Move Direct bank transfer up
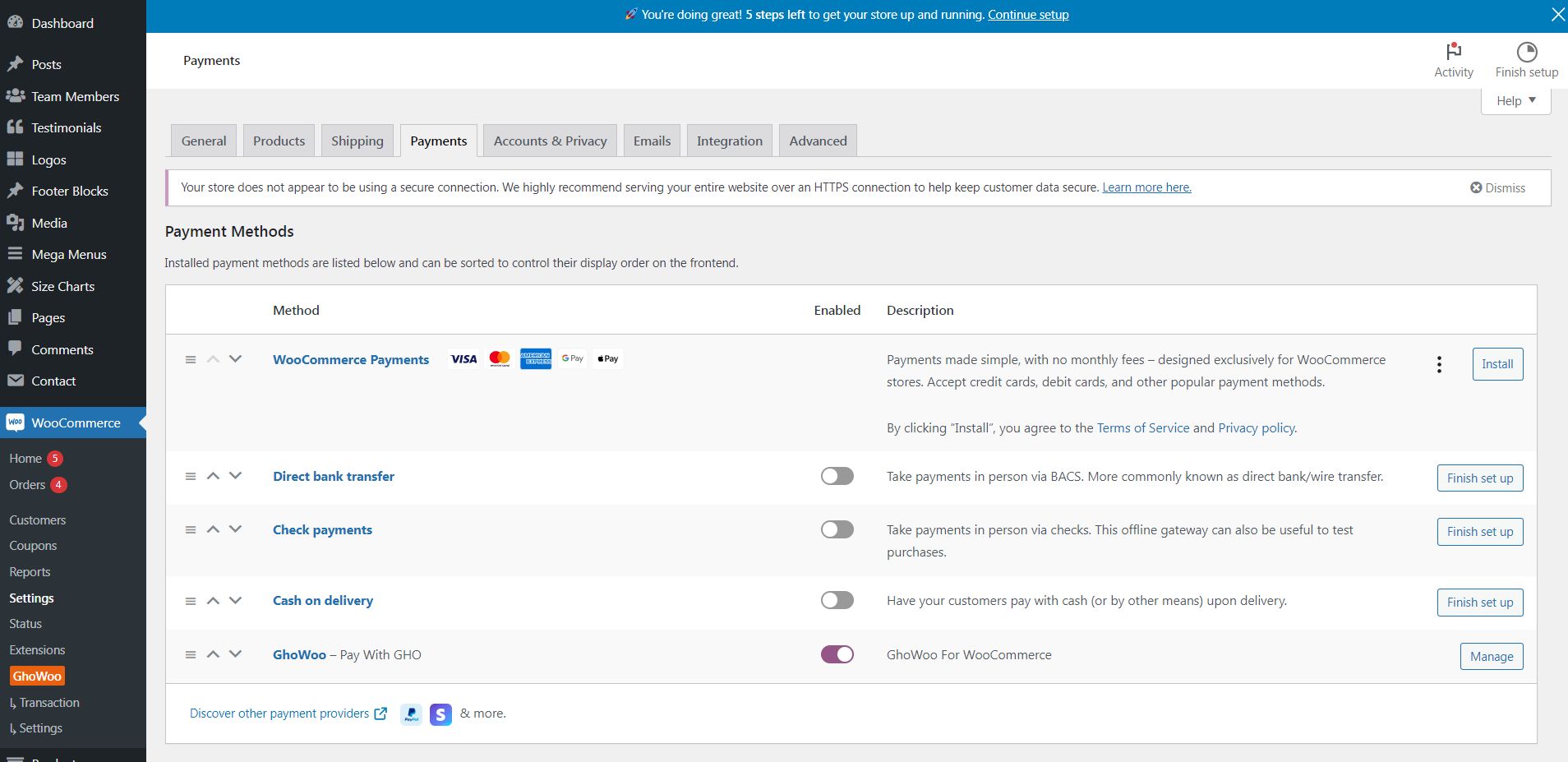 coord(213,476)
